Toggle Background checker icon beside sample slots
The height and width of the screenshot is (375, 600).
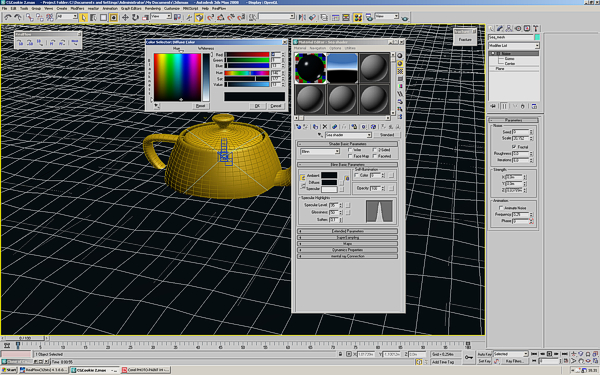click(400, 71)
